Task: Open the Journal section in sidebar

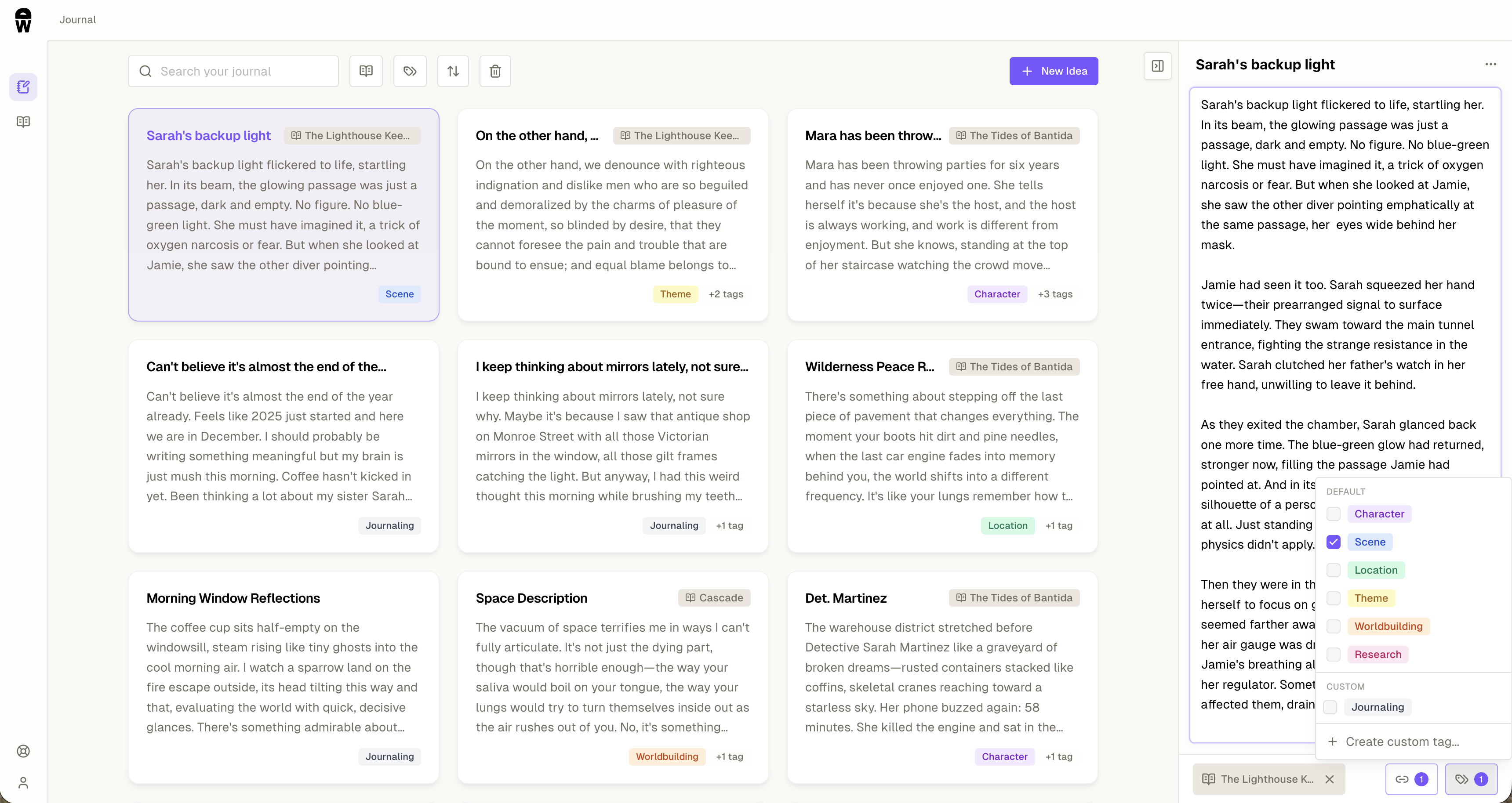Action: click(x=23, y=87)
